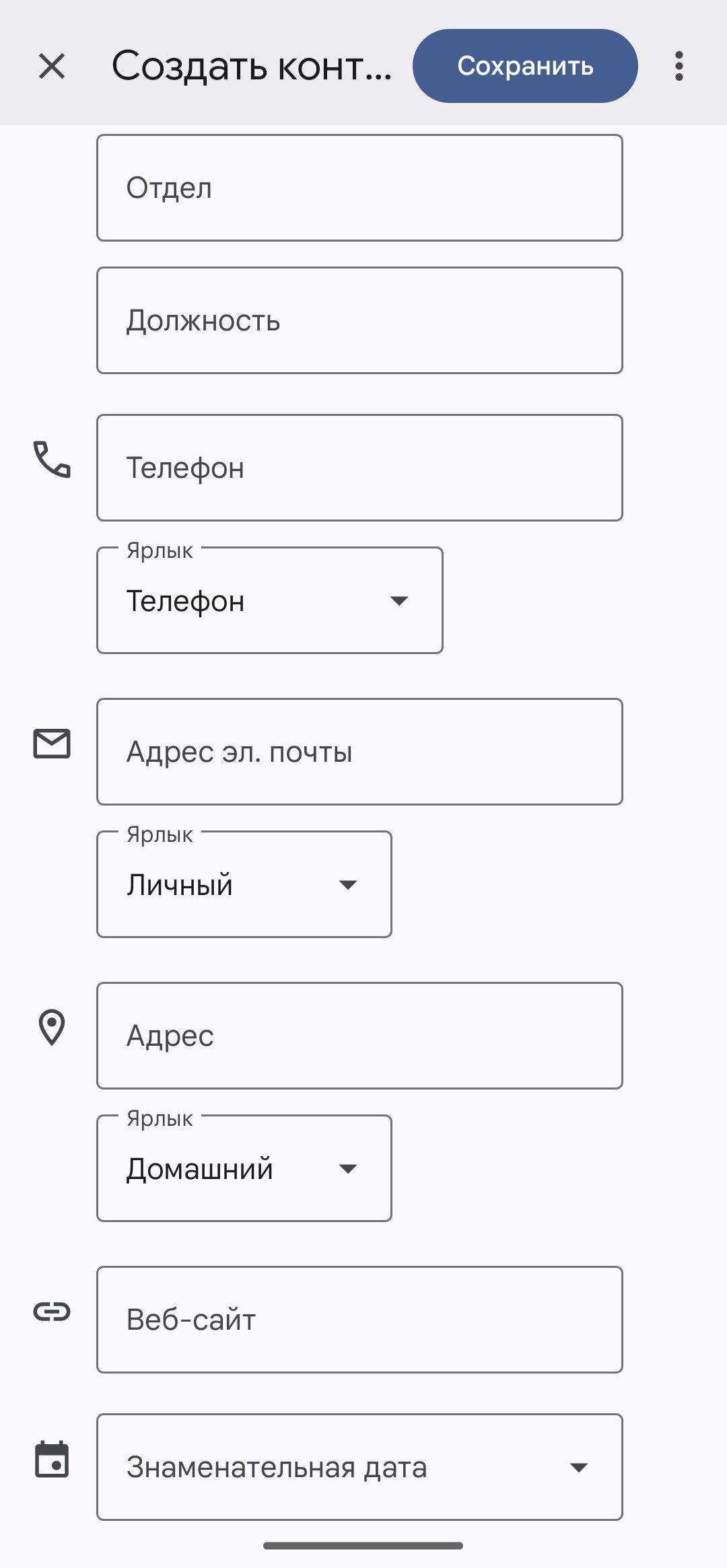Focus the Должность input field
Image resolution: width=727 pixels, height=1568 pixels.
pyautogui.click(x=359, y=320)
